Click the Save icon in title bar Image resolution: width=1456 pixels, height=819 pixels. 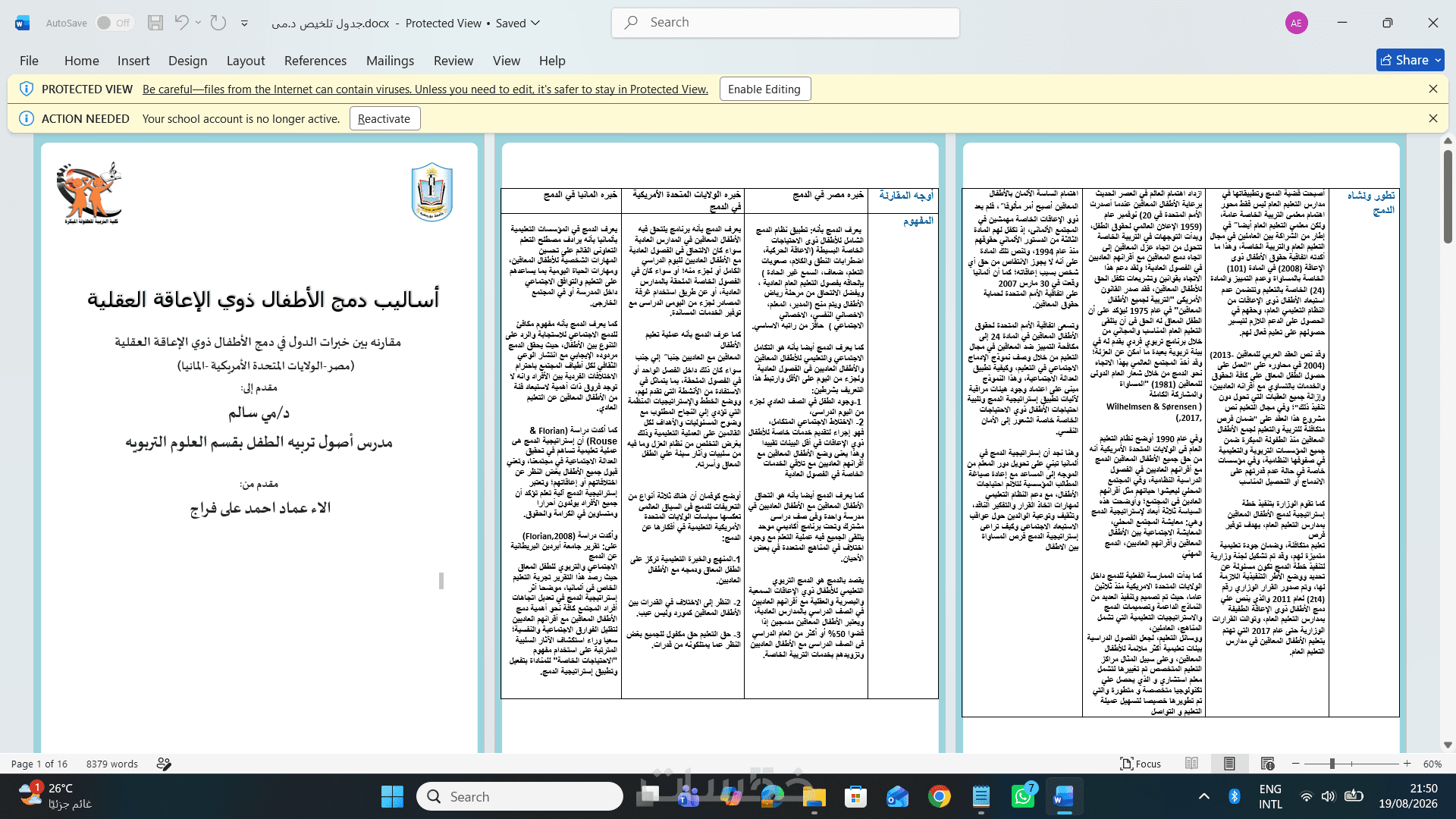[155, 23]
